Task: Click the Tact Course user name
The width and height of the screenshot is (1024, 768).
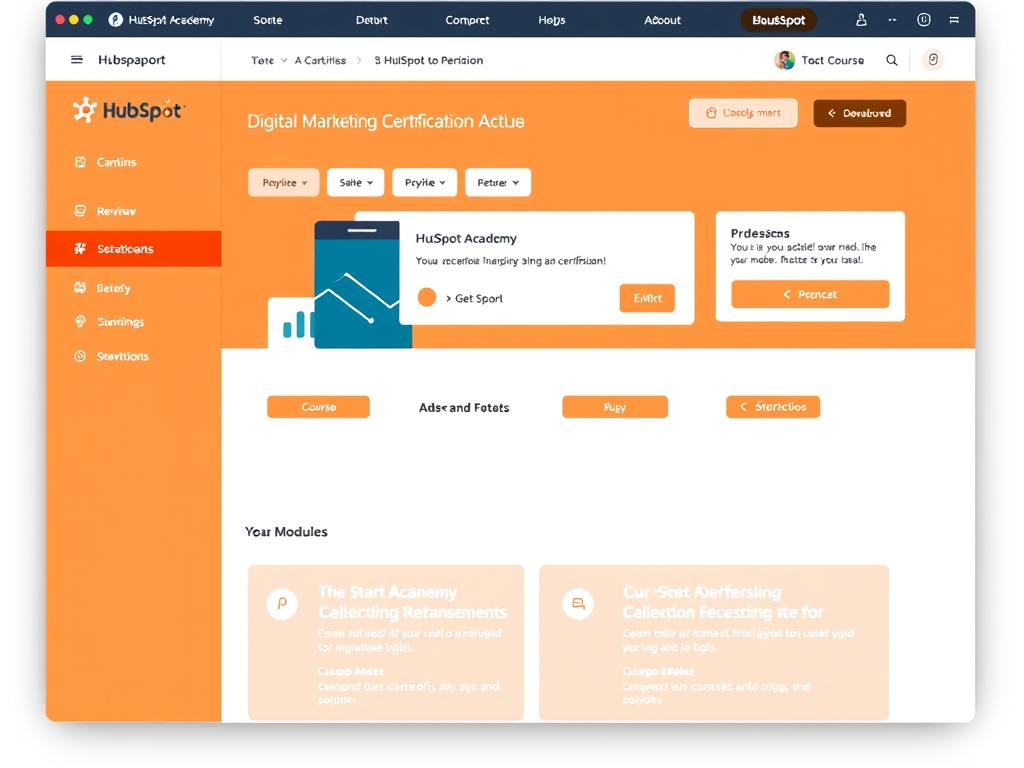Action: click(x=833, y=60)
